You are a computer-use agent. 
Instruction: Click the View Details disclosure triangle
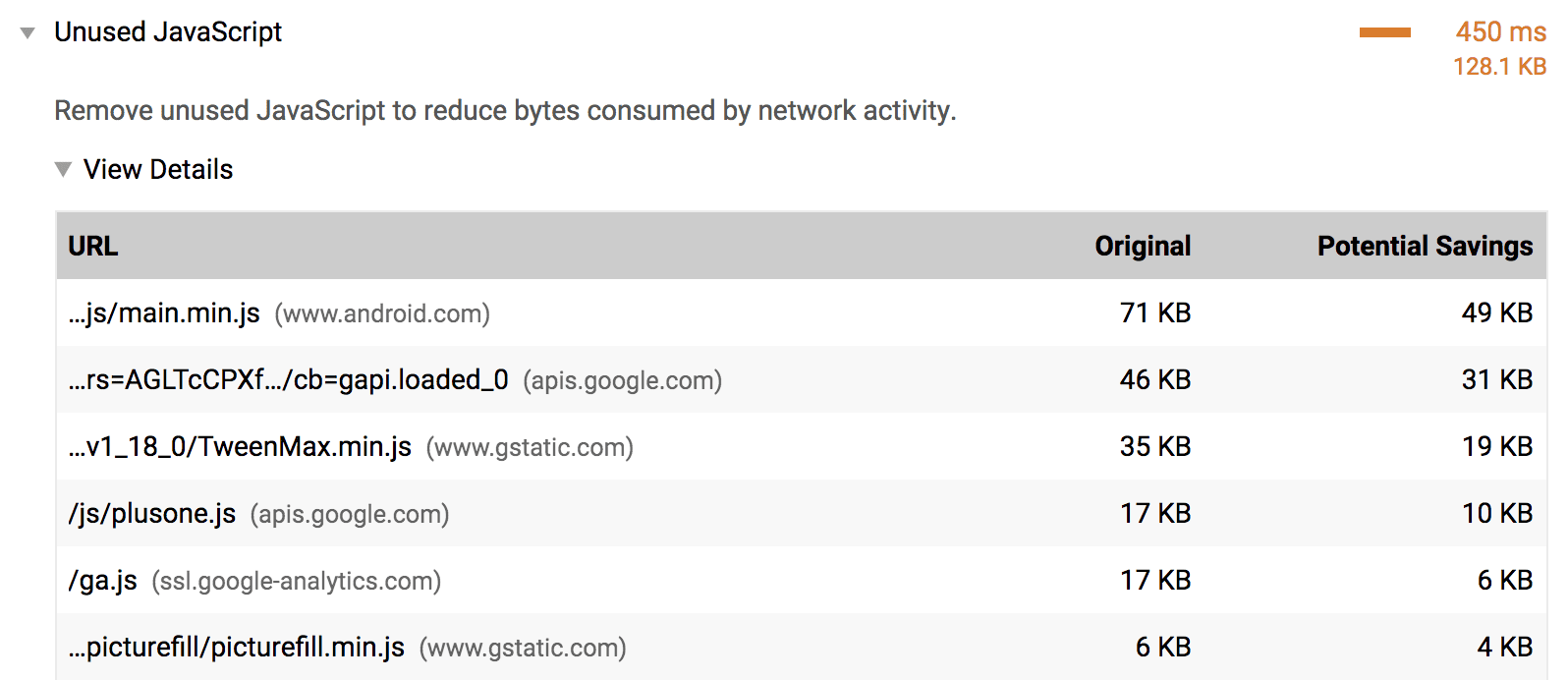click(x=63, y=170)
